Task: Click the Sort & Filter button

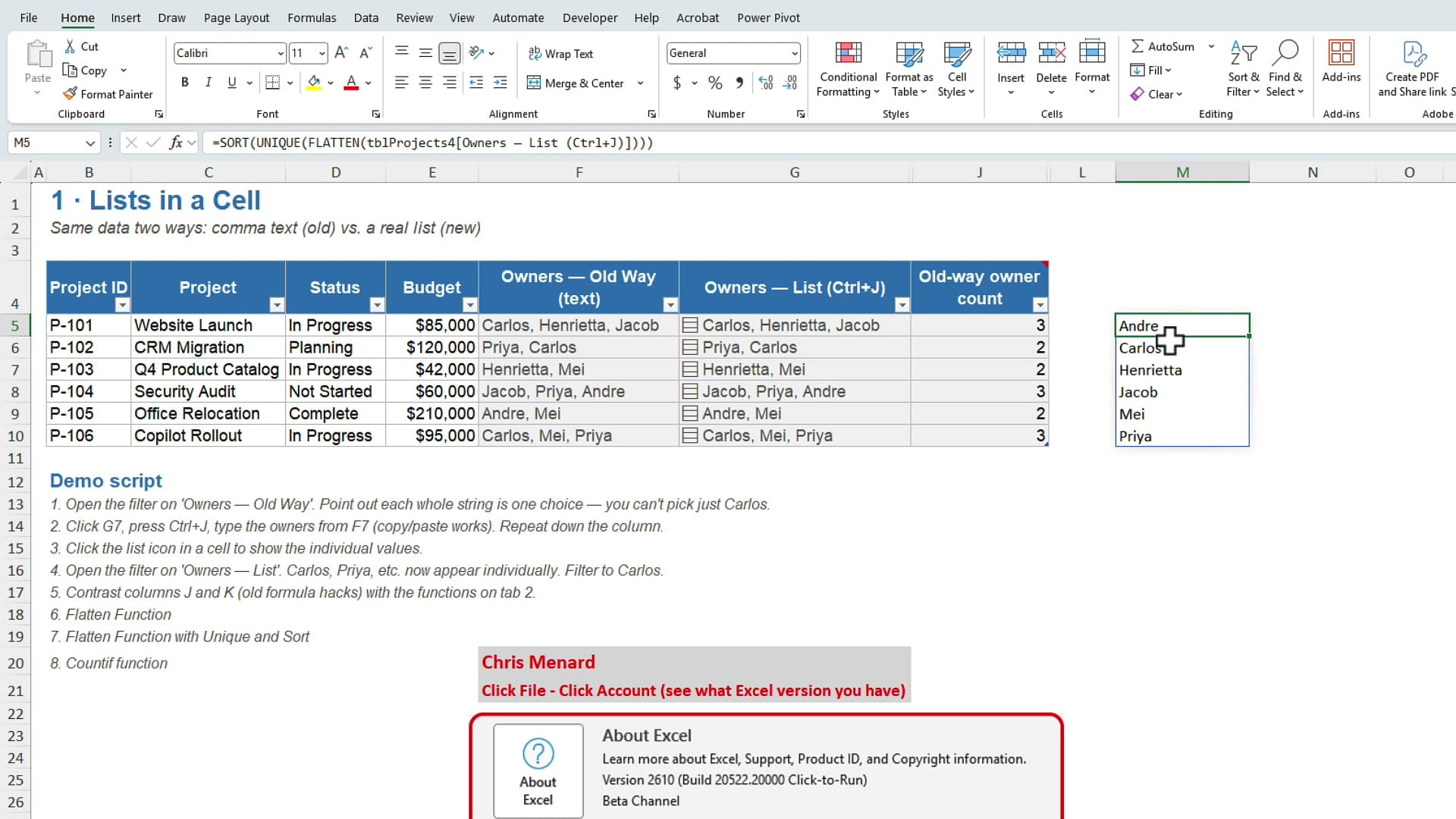Action: point(1243,68)
